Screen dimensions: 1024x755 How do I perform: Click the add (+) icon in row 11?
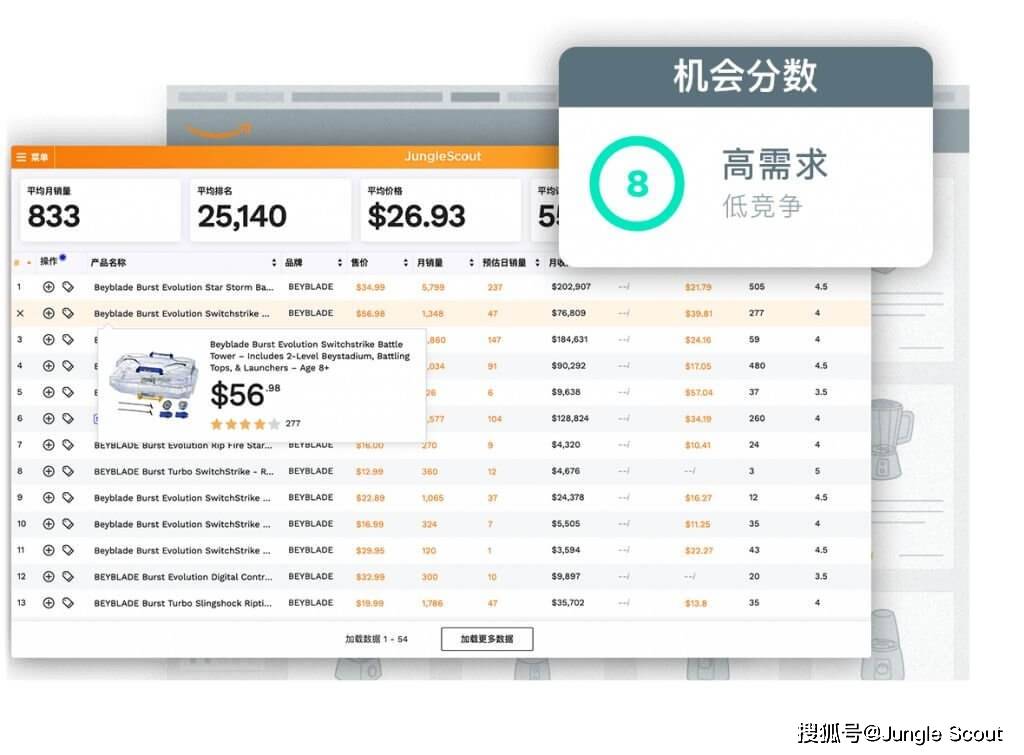48,551
